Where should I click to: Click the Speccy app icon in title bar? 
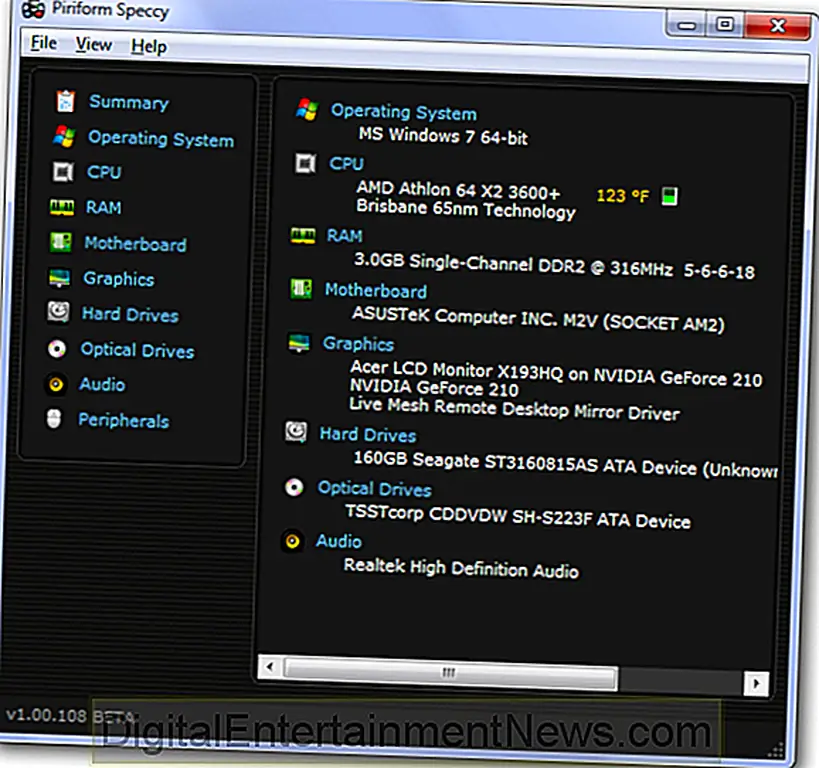(33, 9)
